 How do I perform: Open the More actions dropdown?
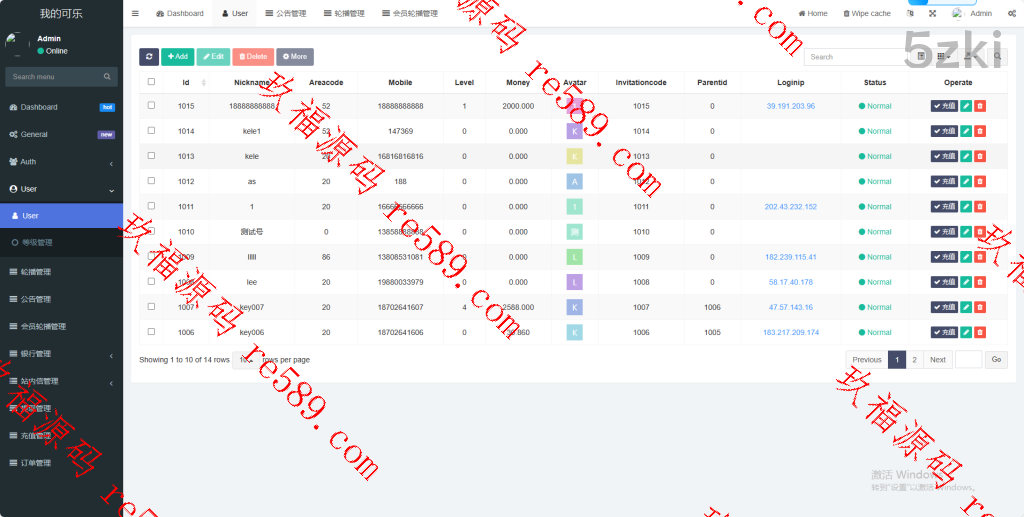tap(294, 57)
